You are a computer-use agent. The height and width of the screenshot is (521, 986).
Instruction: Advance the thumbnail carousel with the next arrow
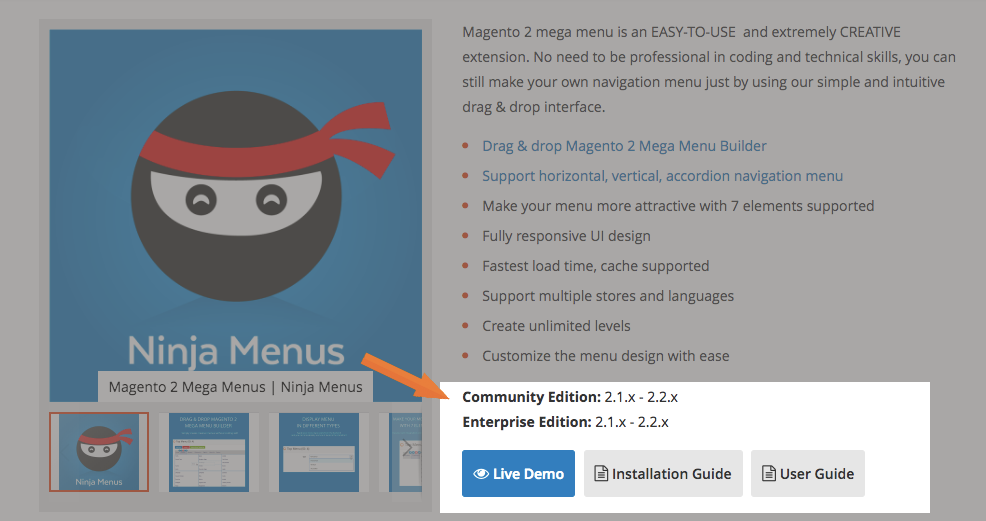coord(408,447)
